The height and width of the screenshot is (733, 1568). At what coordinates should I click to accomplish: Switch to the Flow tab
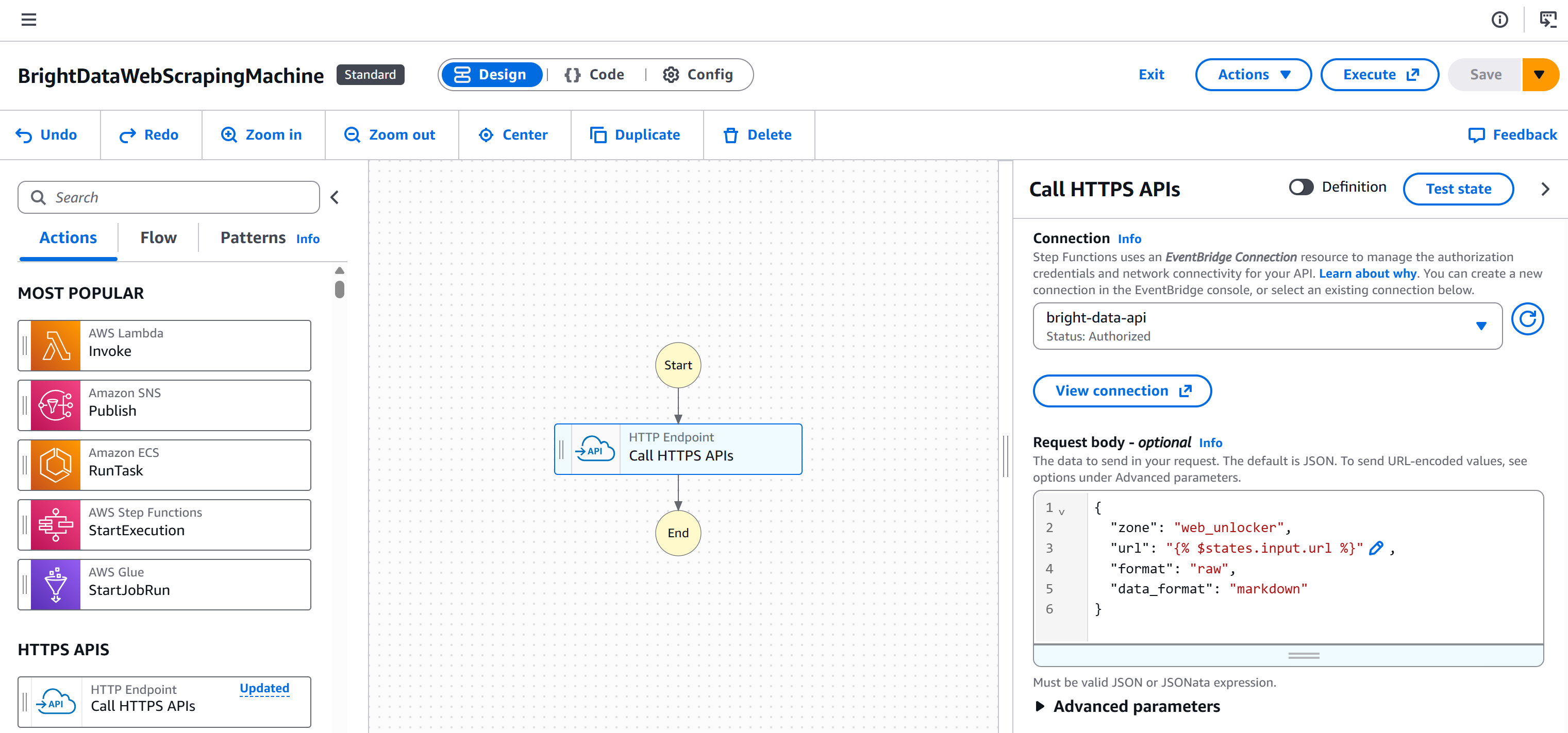158,237
